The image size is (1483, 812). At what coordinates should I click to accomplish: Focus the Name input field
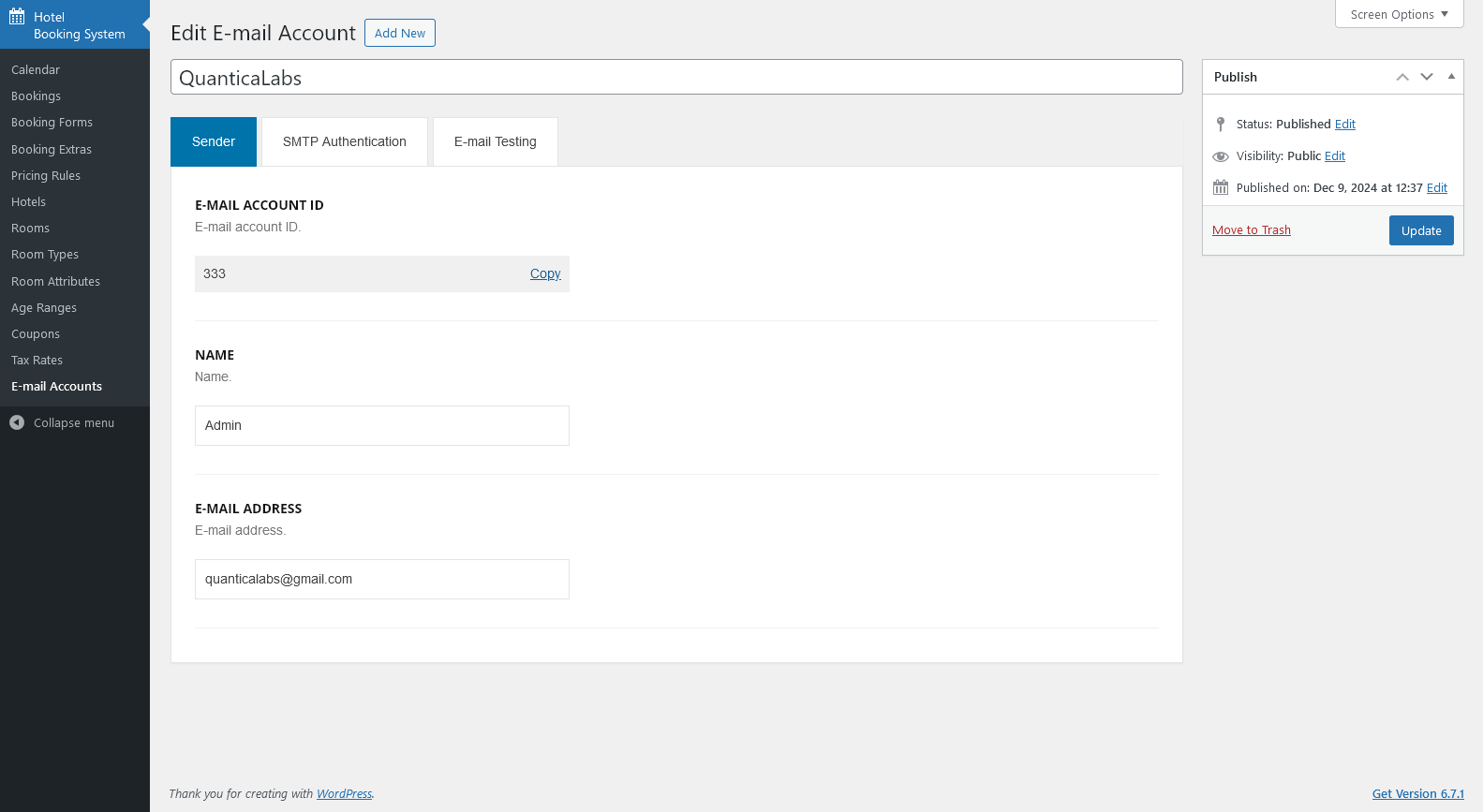(382, 426)
